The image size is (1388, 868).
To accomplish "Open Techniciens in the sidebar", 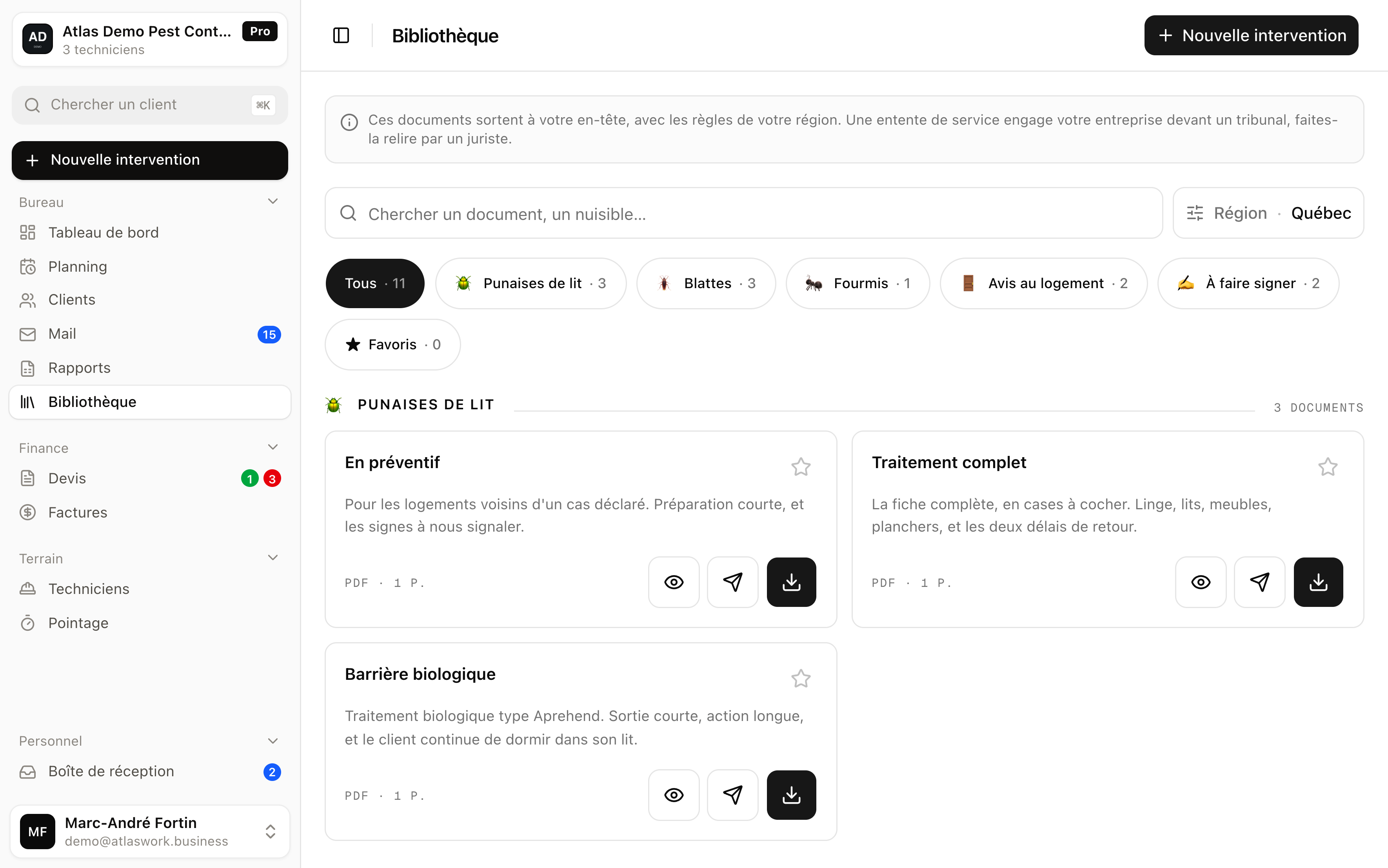I will 150,589.
